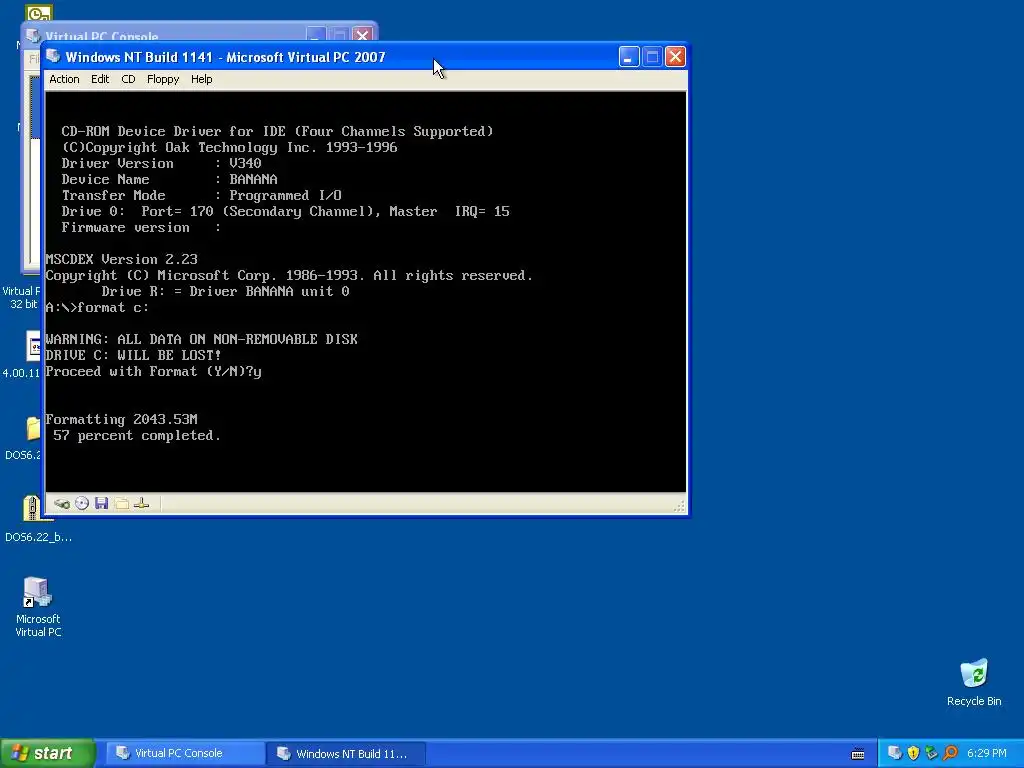Click 'DRIVE C: WILL BE LOST!' line
The image size is (1024, 768).
coord(133,355)
